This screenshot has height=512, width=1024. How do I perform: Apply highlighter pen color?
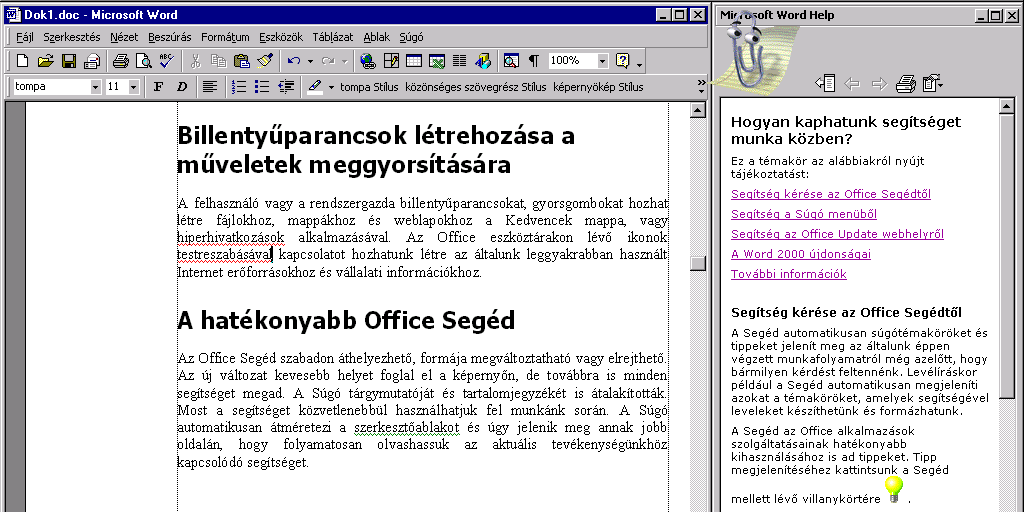click(315, 87)
